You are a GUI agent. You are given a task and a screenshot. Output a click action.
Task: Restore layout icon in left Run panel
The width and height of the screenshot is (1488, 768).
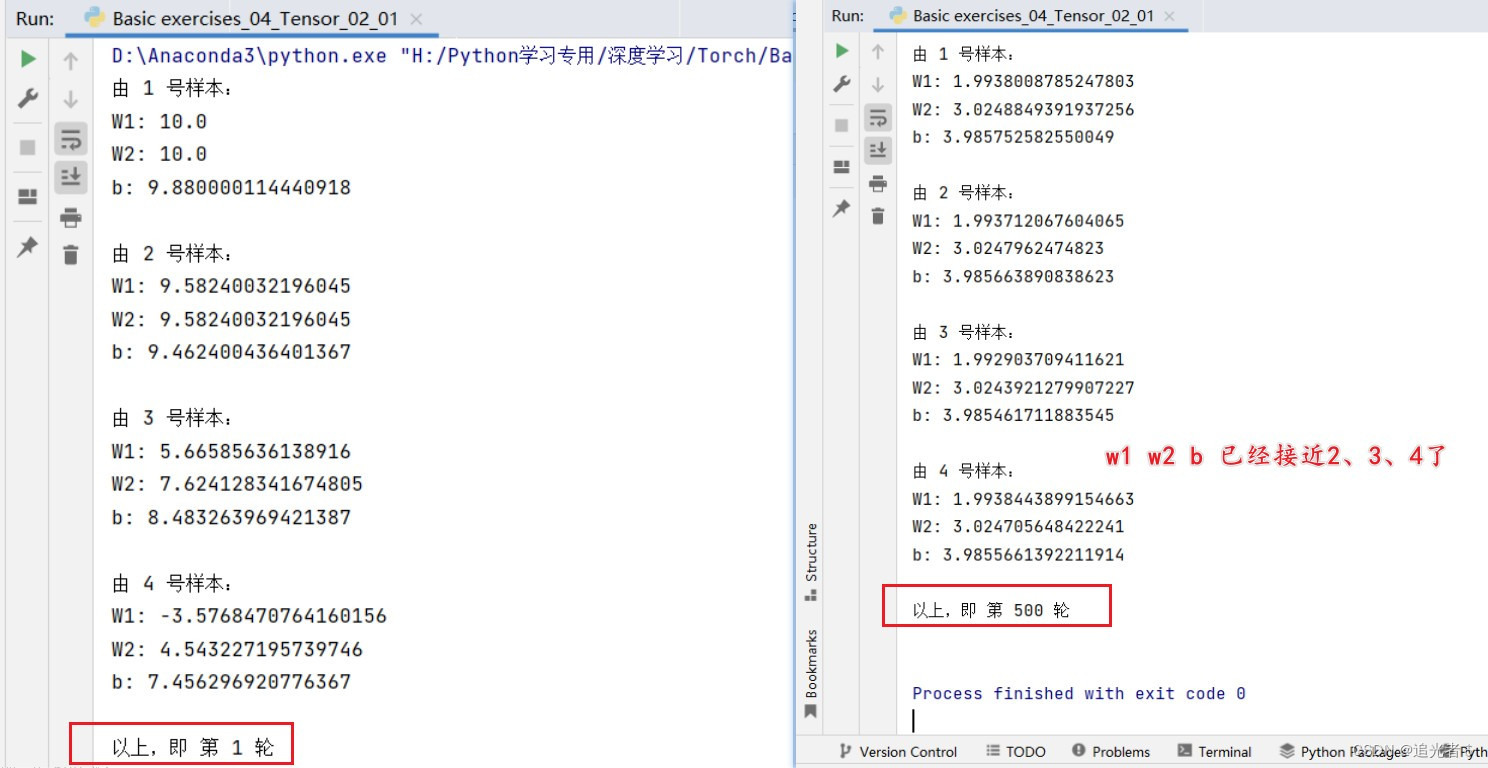pyautogui.click(x=28, y=196)
